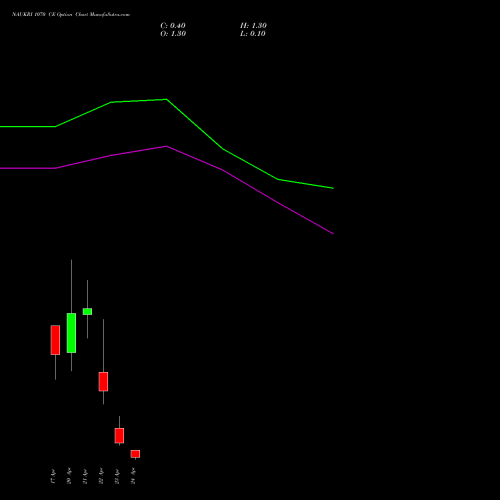Click the last red candle for 24 Apr
The image size is (500, 500).
pos(135,454)
